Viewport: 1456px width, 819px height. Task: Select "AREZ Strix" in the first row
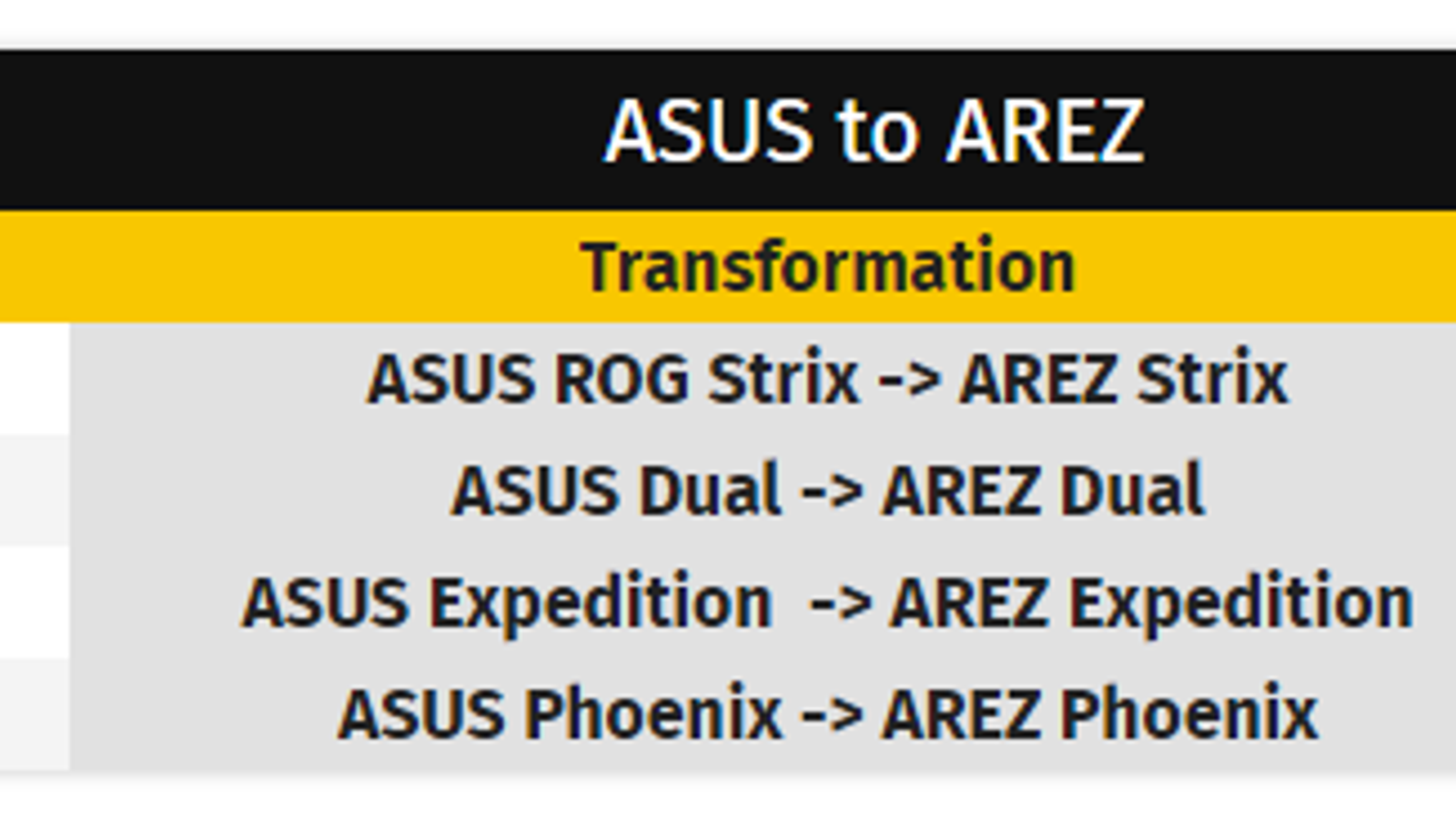pos(1124,379)
